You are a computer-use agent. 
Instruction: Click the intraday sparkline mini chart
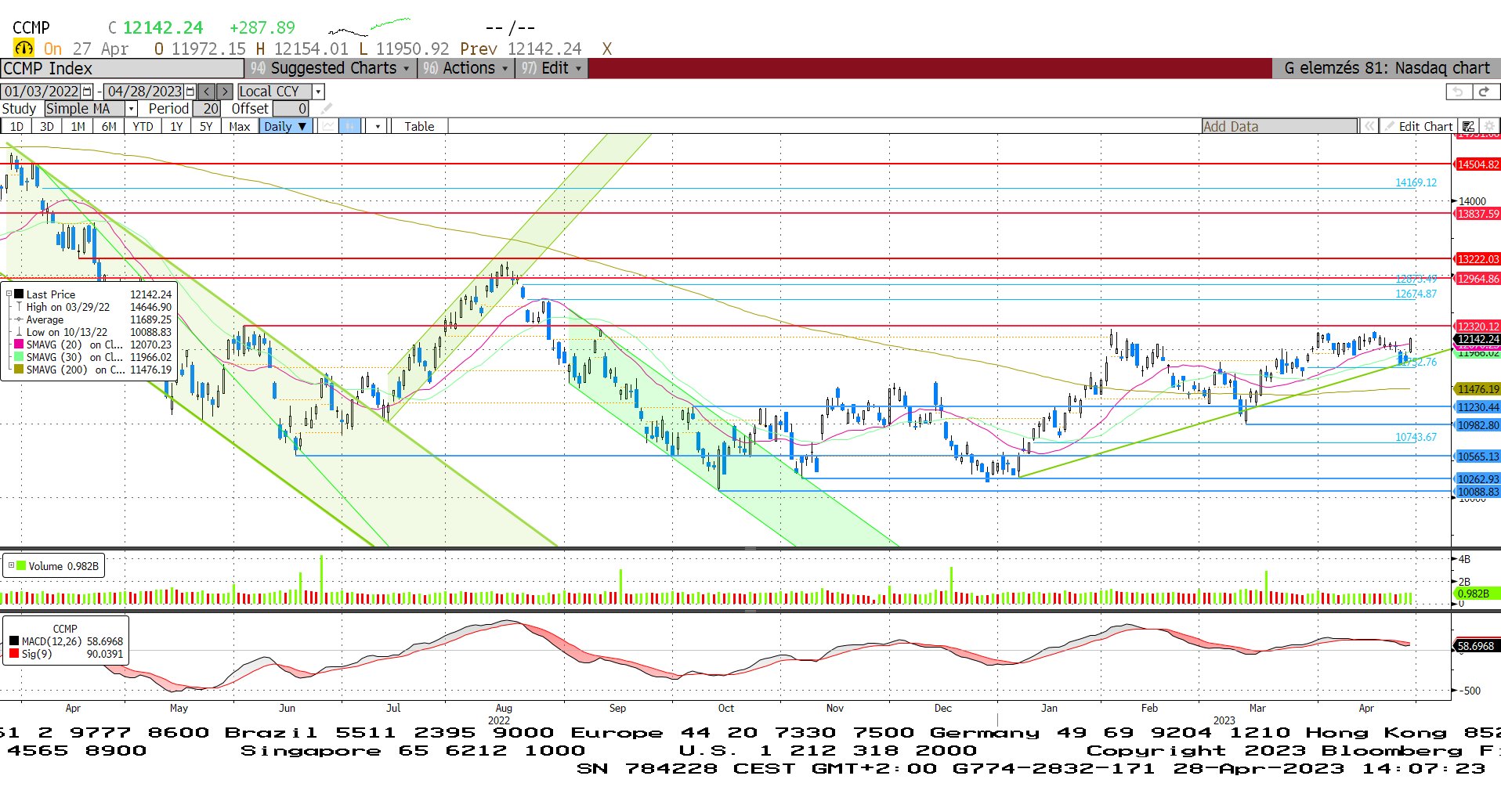(x=369, y=27)
